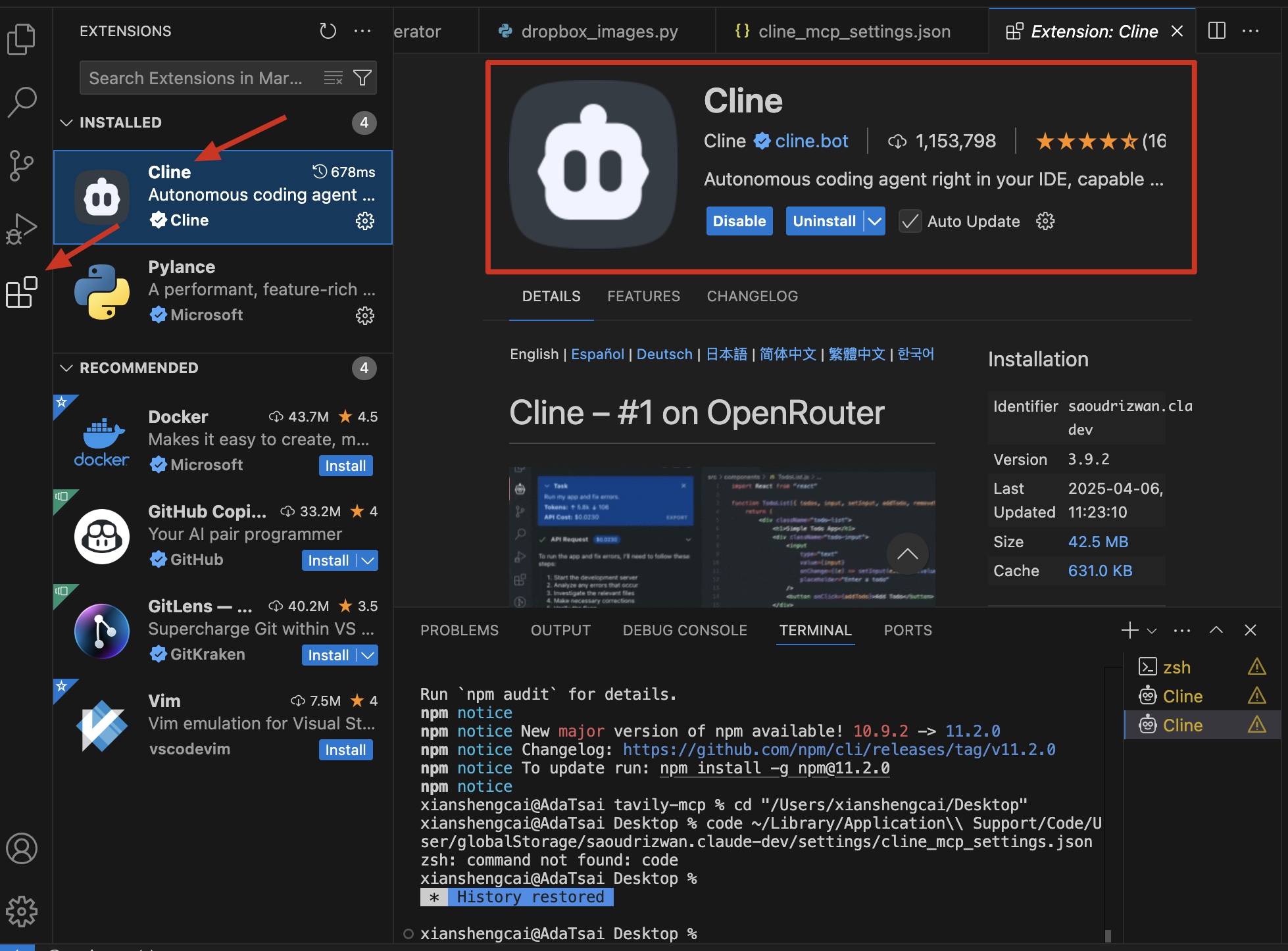
Task: Open the Extensions view icon
Action: (21, 291)
